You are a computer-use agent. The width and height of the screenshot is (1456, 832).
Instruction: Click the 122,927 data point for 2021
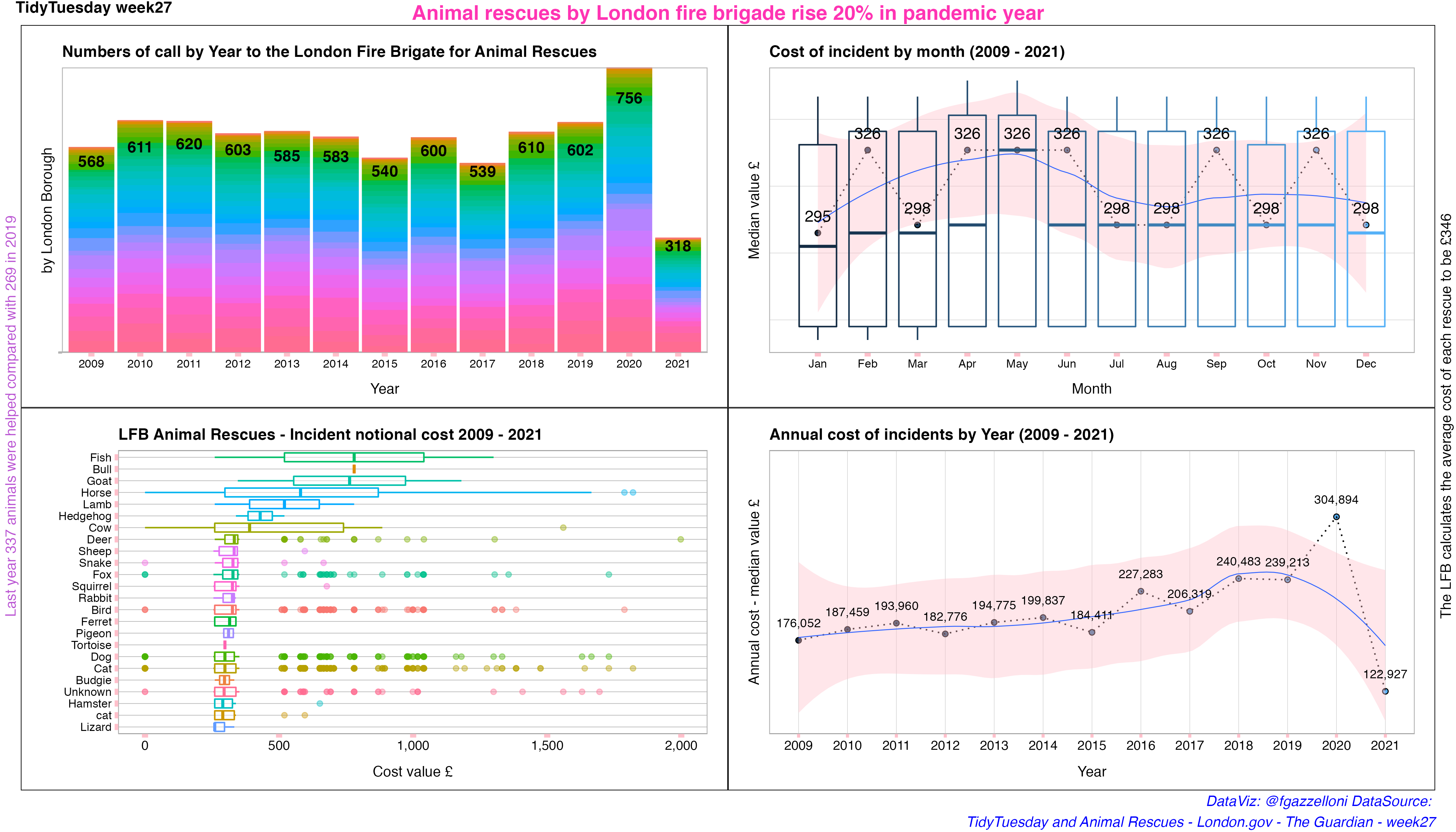[x=1385, y=691]
